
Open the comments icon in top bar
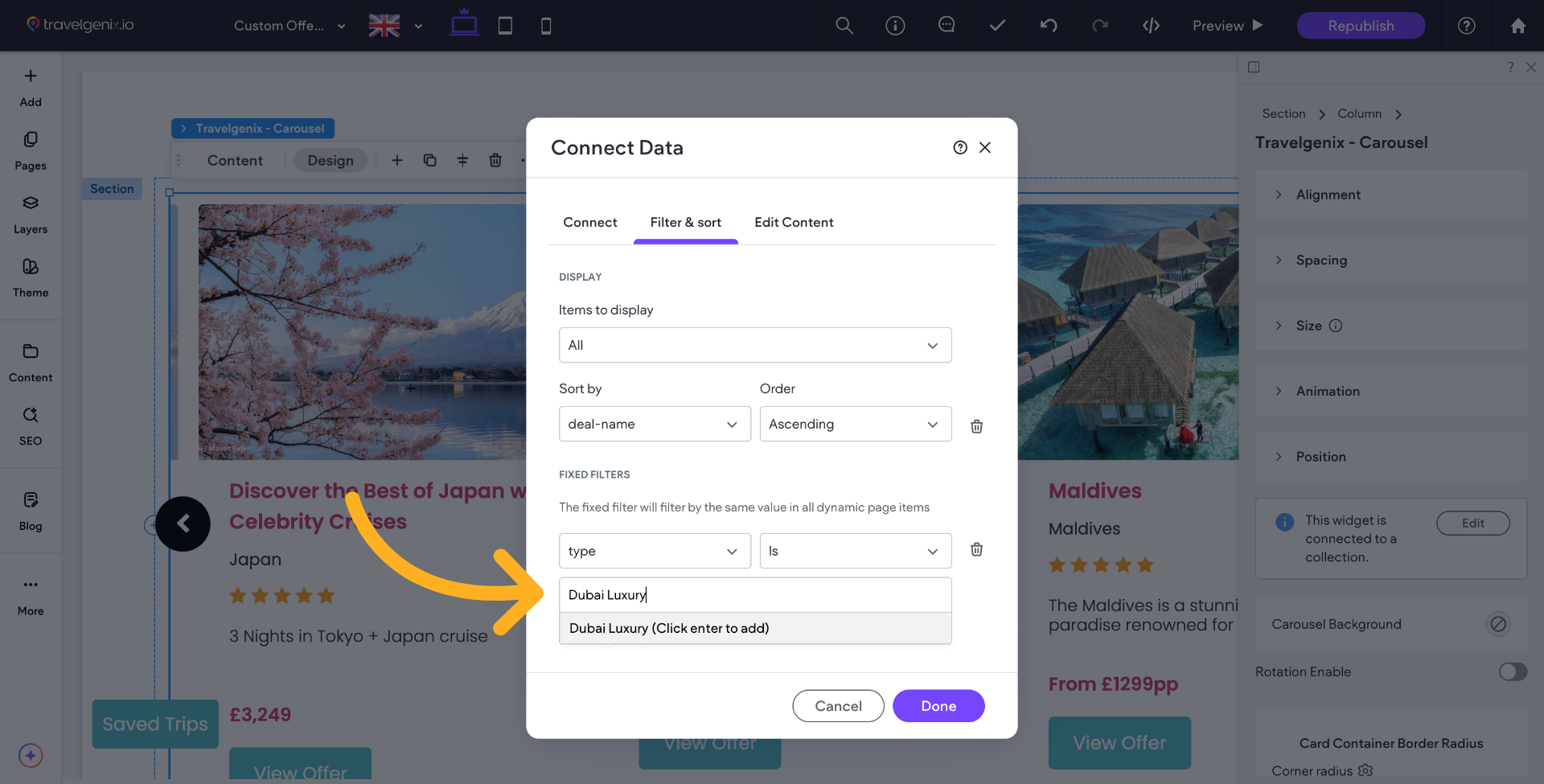(x=947, y=26)
